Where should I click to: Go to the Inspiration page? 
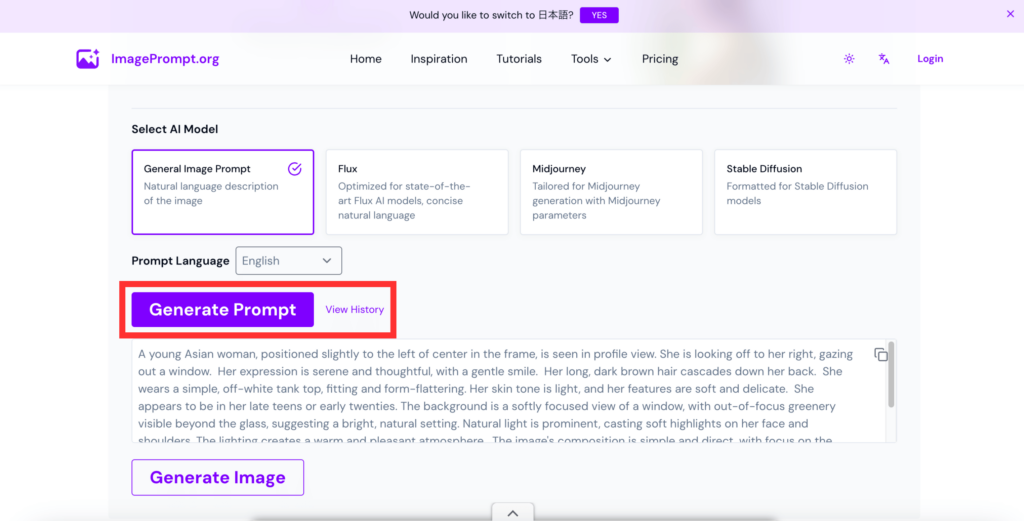tap(439, 59)
